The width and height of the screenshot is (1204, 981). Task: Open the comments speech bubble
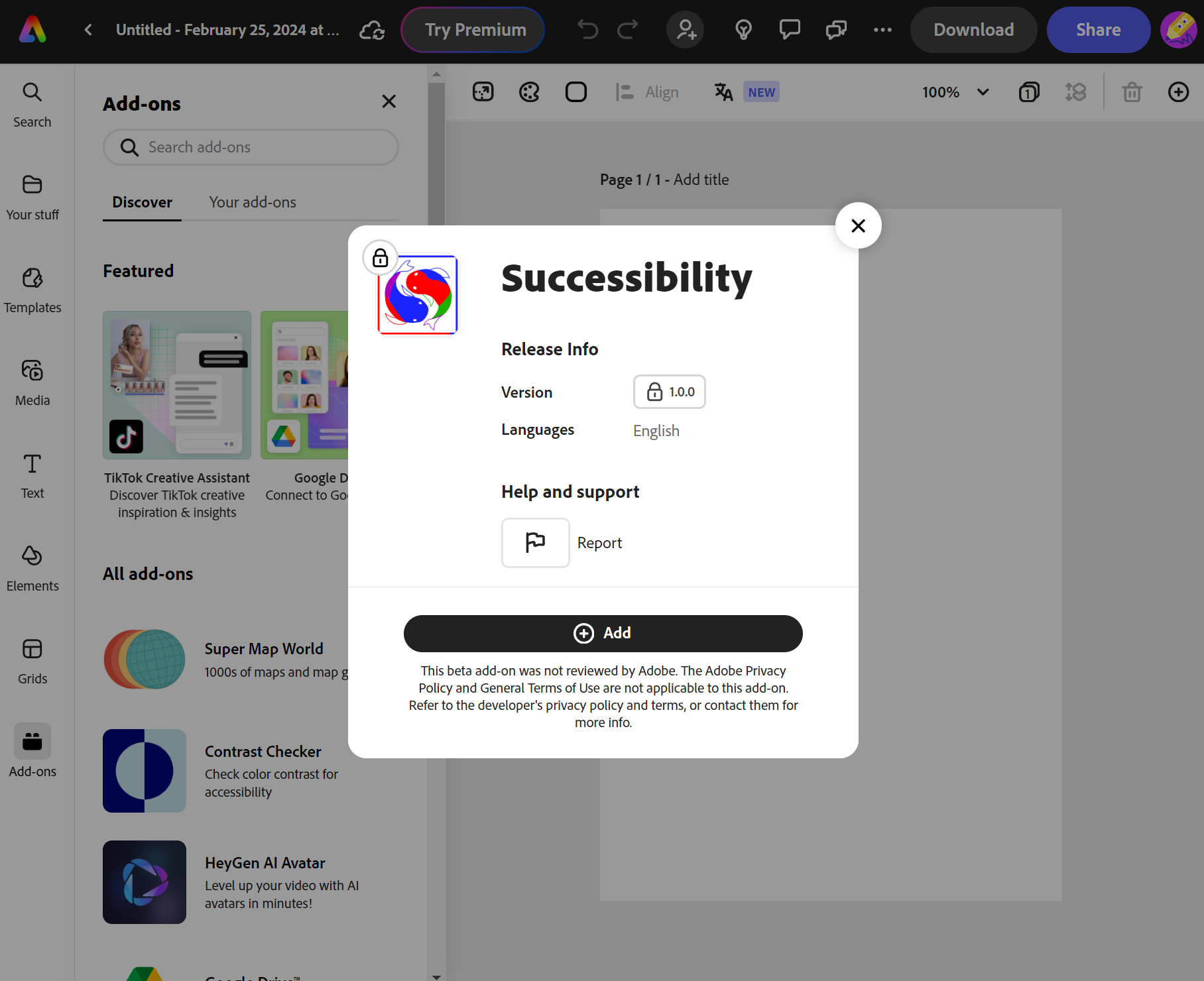point(790,30)
